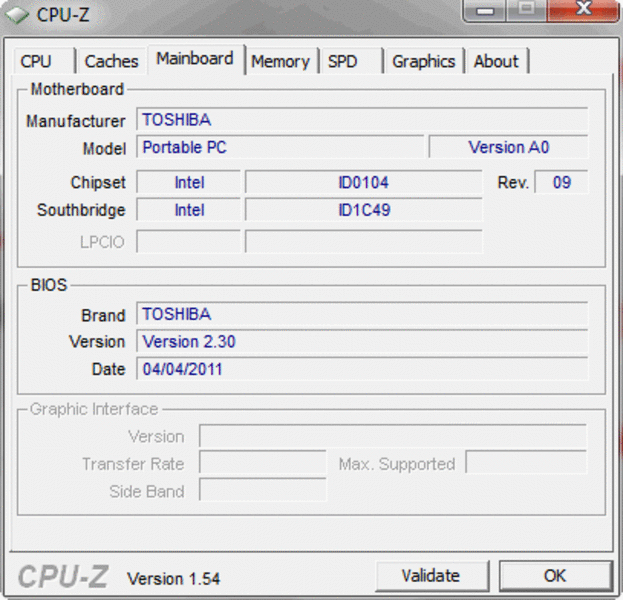Image resolution: width=623 pixels, height=600 pixels.
Task: Click the Southbridge label
Action: click(81, 210)
